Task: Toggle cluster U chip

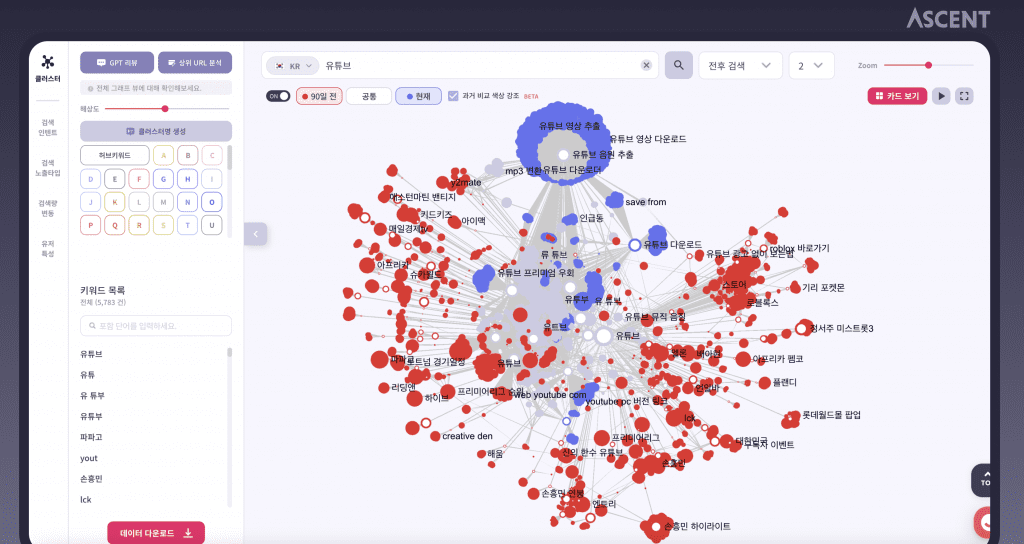Action: (x=212, y=225)
